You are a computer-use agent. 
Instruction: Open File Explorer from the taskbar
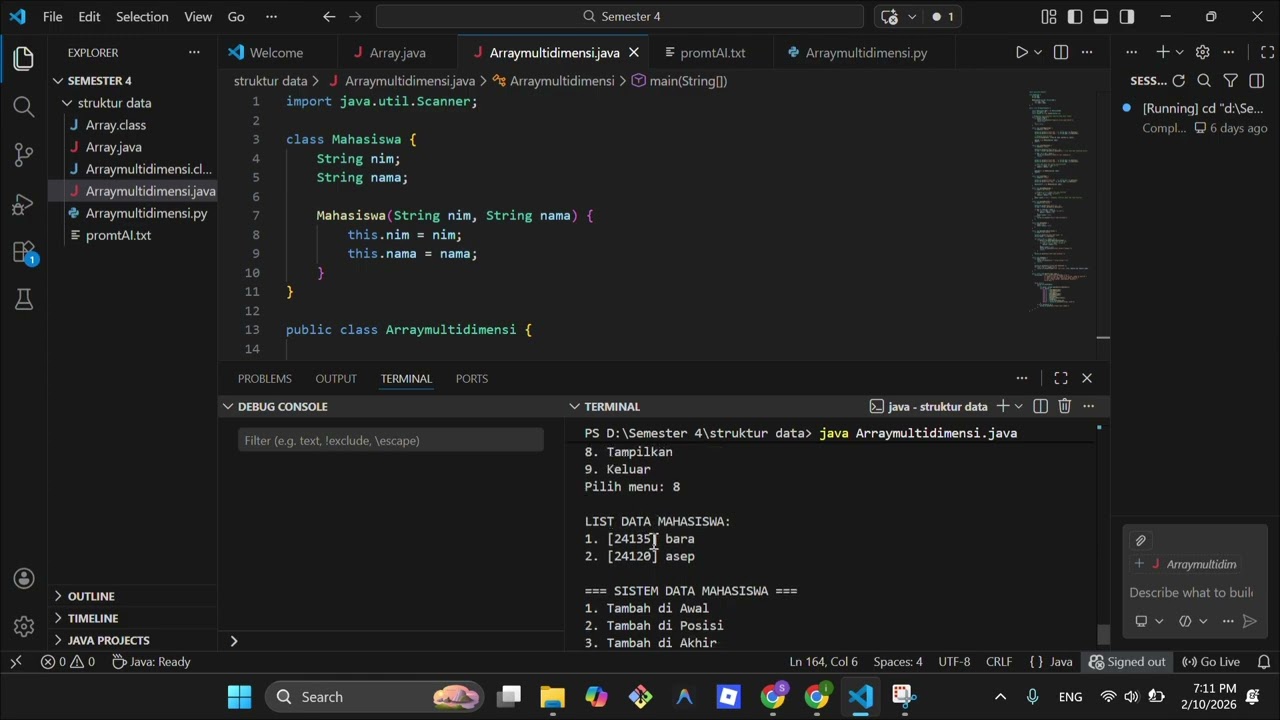tap(552, 697)
